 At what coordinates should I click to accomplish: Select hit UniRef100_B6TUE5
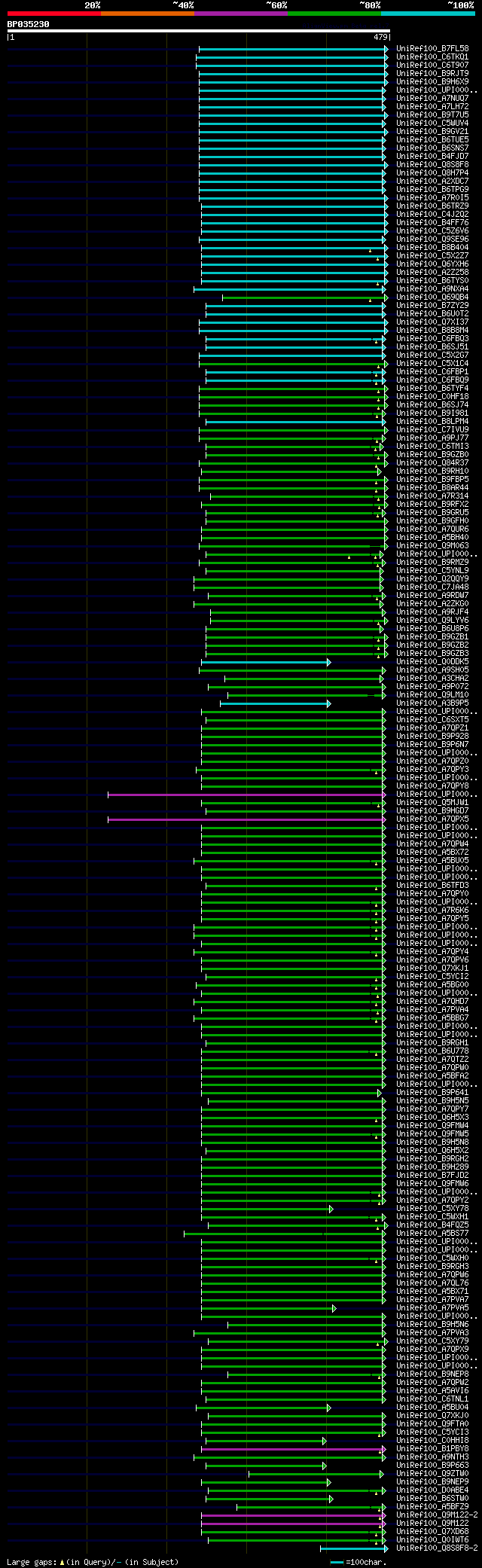click(x=432, y=140)
